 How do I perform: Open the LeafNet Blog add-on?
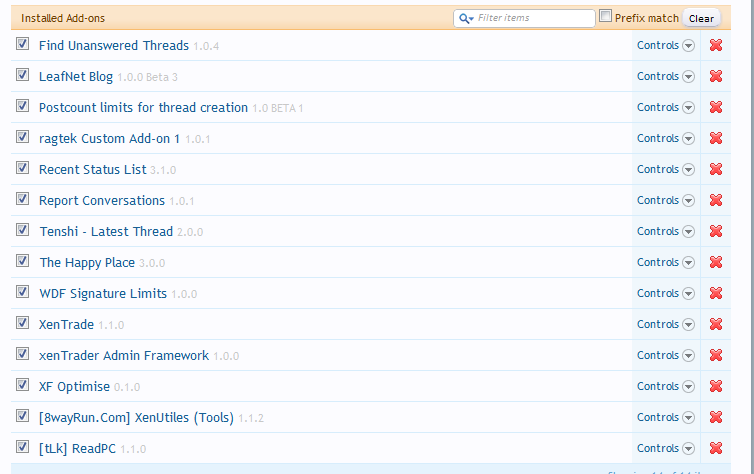[x=75, y=77]
